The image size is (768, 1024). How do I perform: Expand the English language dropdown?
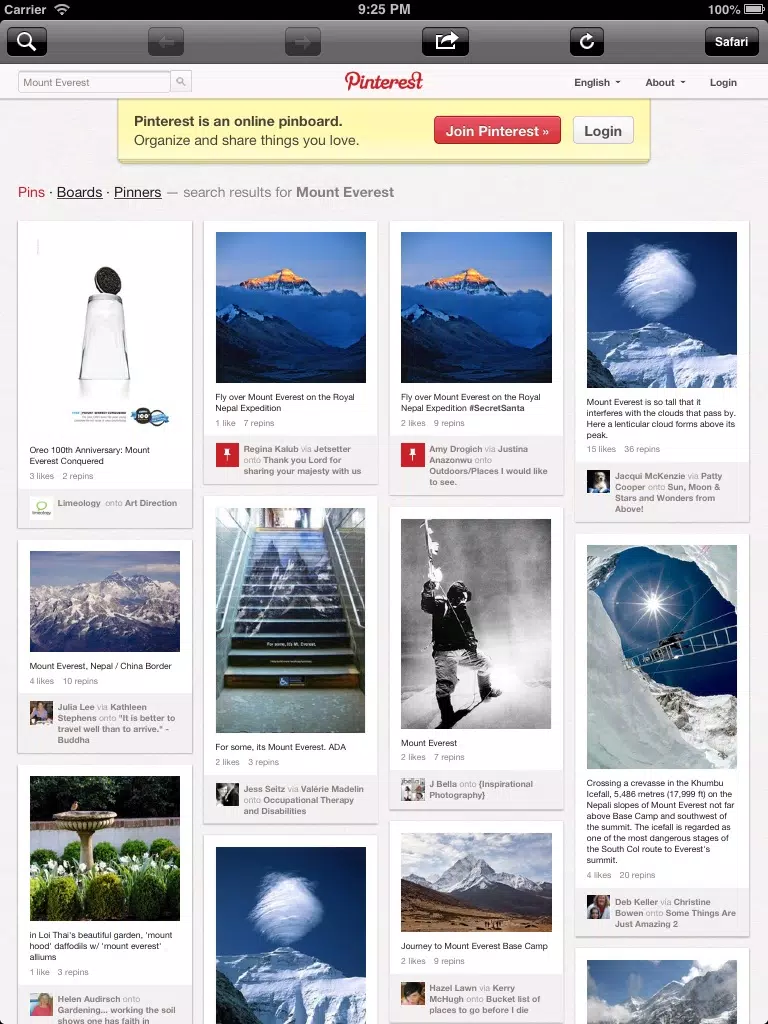pyautogui.click(x=597, y=82)
